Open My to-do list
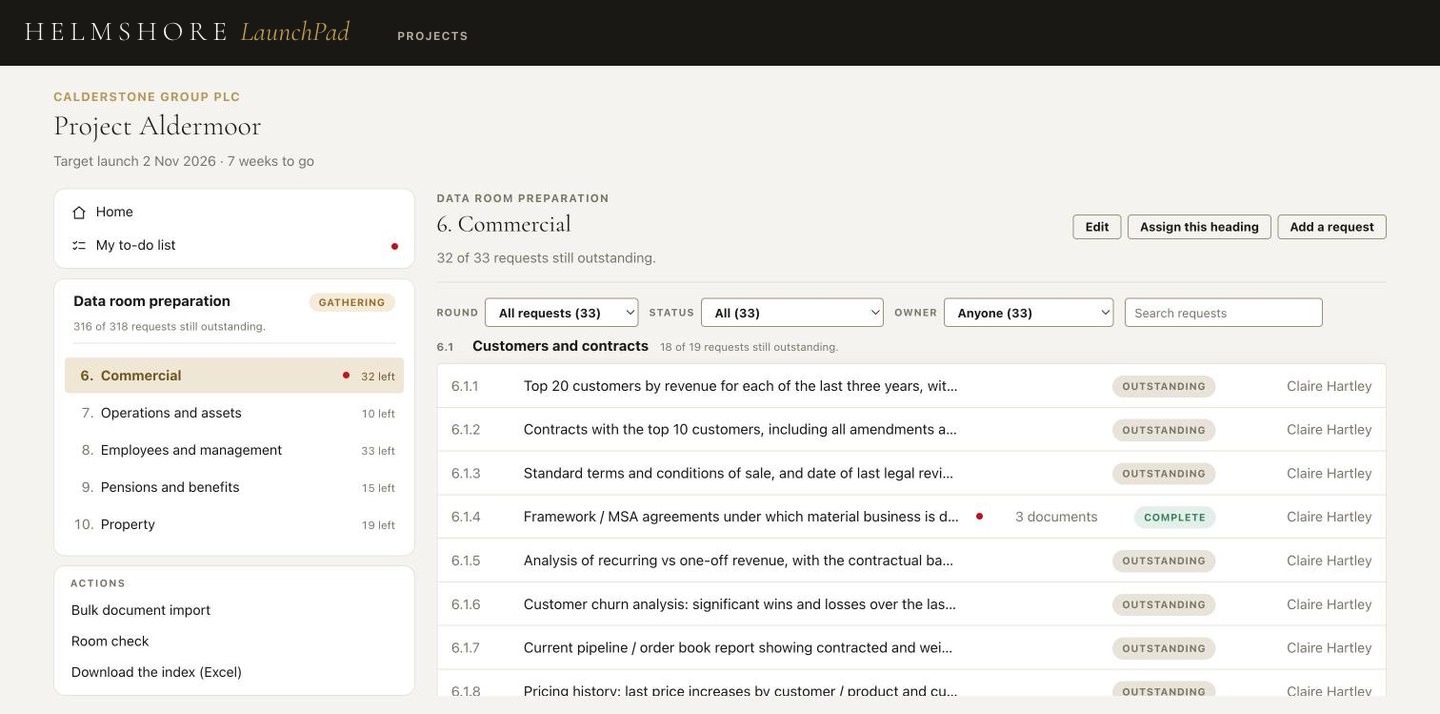The height and width of the screenshot is (714, 1440). point(234,245)
